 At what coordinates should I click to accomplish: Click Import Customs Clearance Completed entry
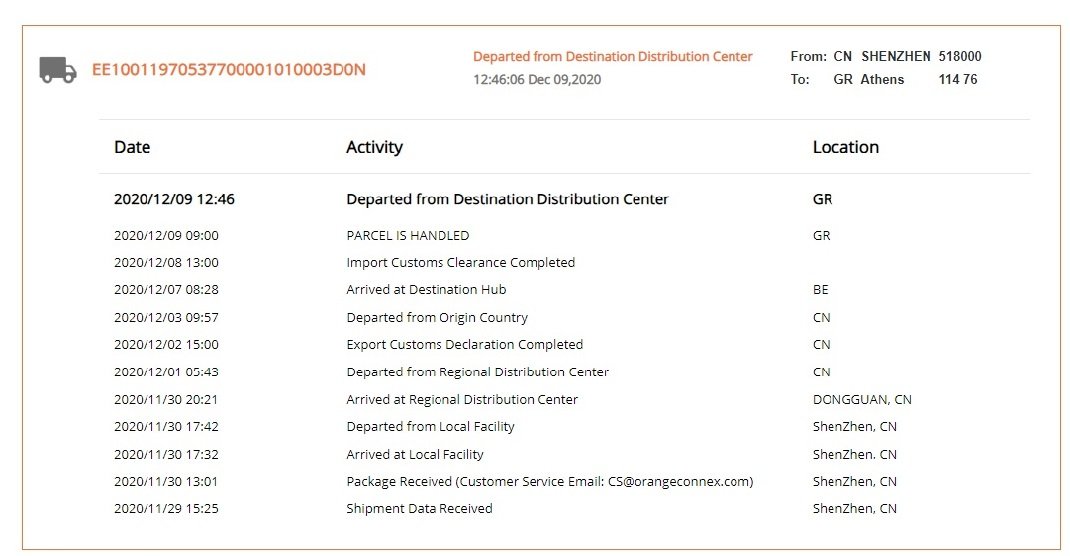[x=460, y=263]
